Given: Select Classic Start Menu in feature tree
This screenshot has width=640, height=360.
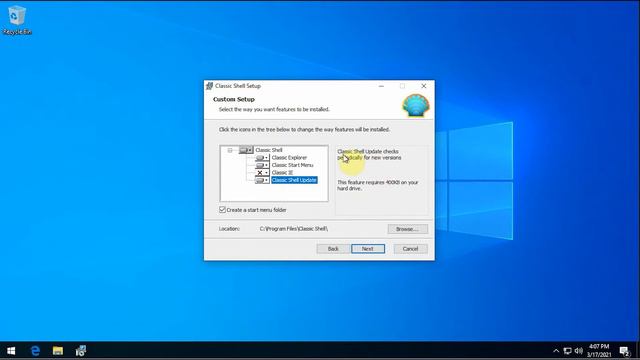Looking at the screenshot, I should (292, 165).
